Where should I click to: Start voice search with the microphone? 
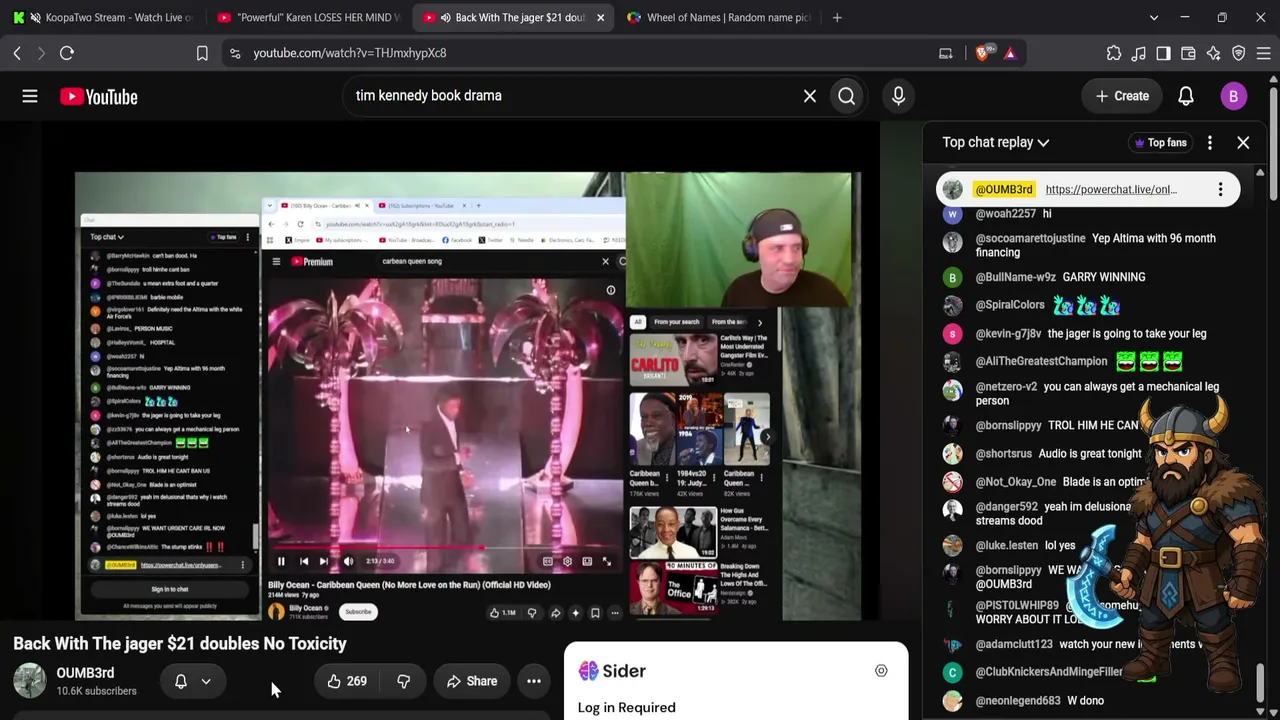tap(898, 96)
